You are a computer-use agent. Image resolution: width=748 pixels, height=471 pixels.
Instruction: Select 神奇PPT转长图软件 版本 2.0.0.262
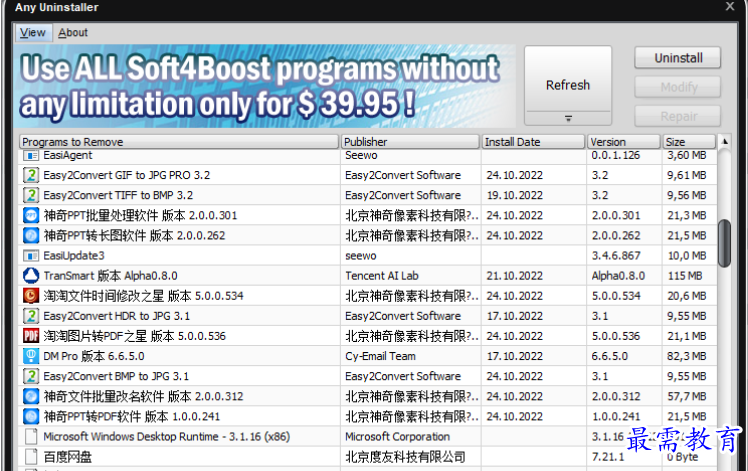pos(134,235)
